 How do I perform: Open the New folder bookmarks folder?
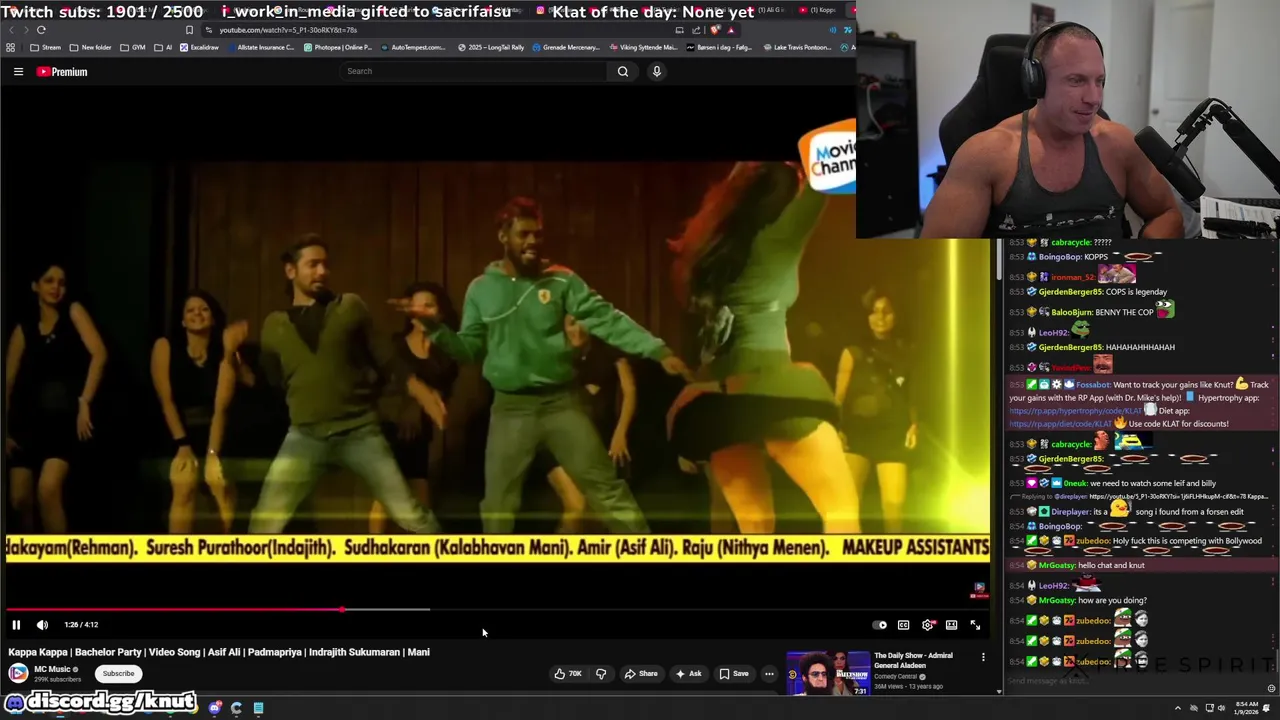pyautogui.click(x=91, y=47)
